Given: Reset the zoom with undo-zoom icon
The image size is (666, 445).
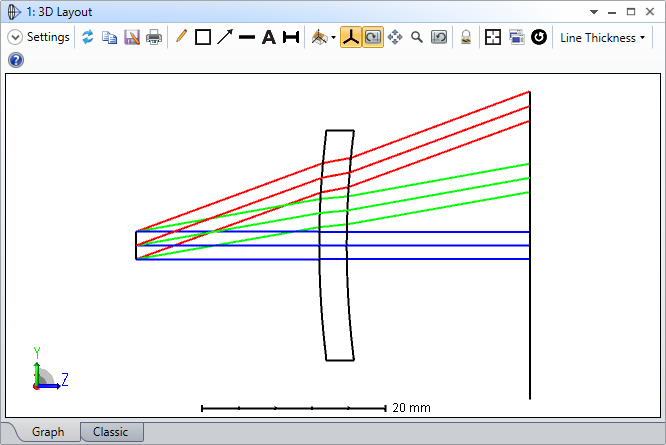Looking at the screenshot, I should click(x=439, y=37).
